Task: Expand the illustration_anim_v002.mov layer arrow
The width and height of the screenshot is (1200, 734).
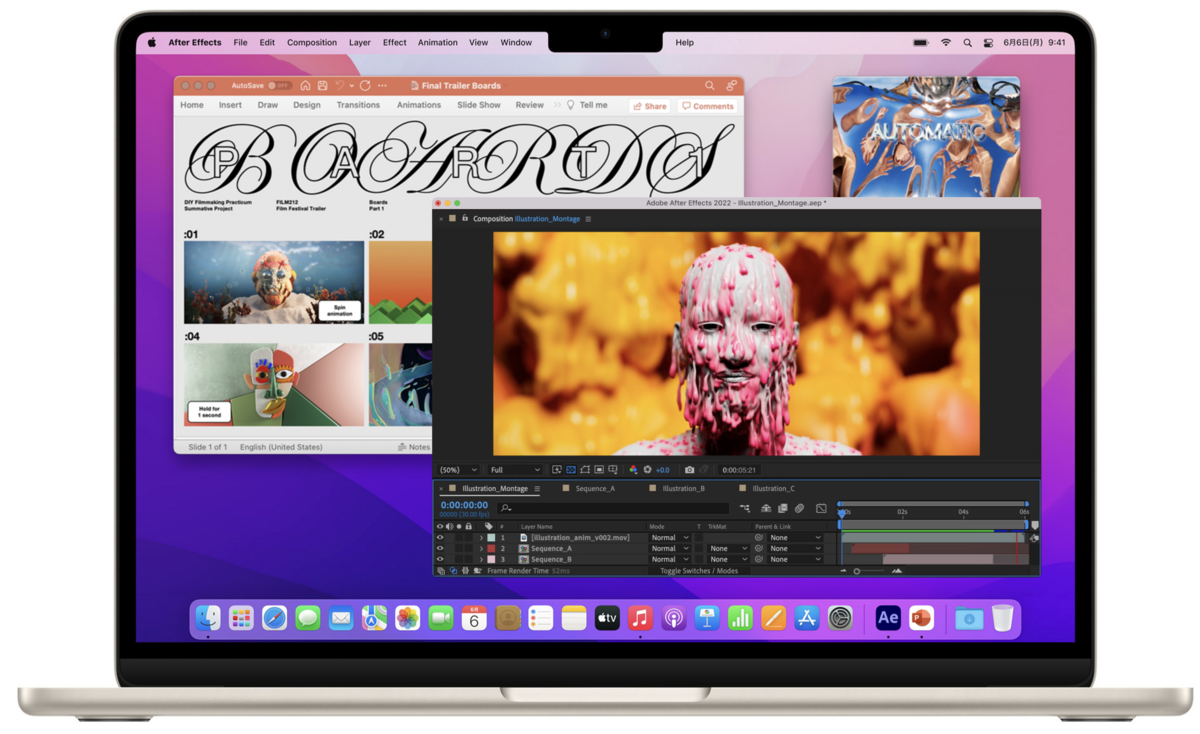Action: tap(481, 538)
